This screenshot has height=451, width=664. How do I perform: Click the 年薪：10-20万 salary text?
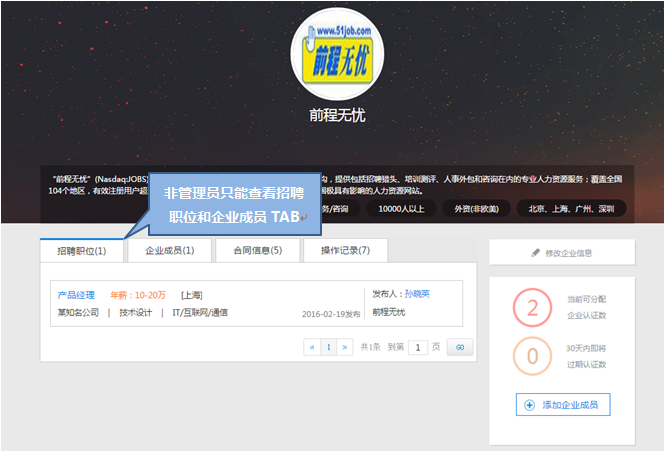pos(138,295)
